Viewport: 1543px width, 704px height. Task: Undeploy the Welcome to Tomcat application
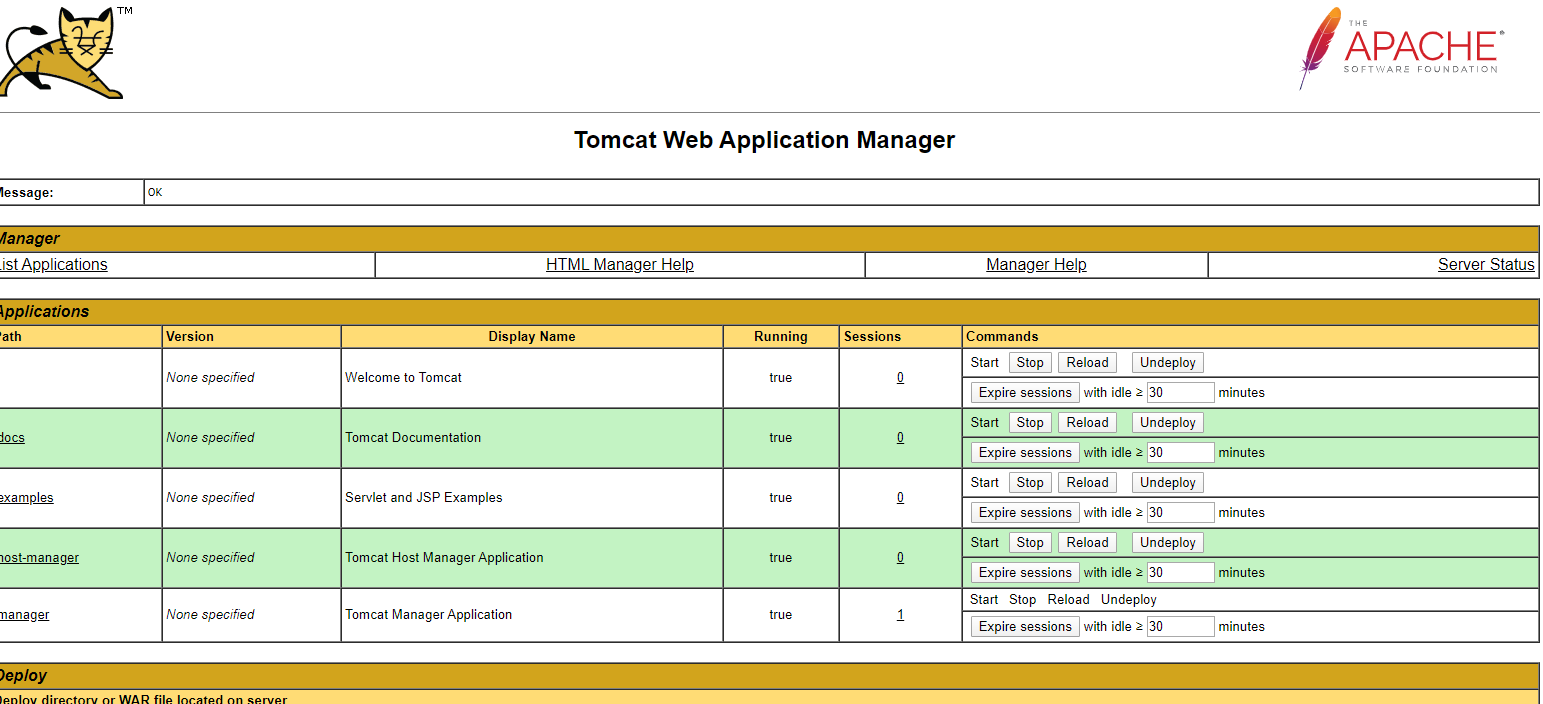(1168, 363)
